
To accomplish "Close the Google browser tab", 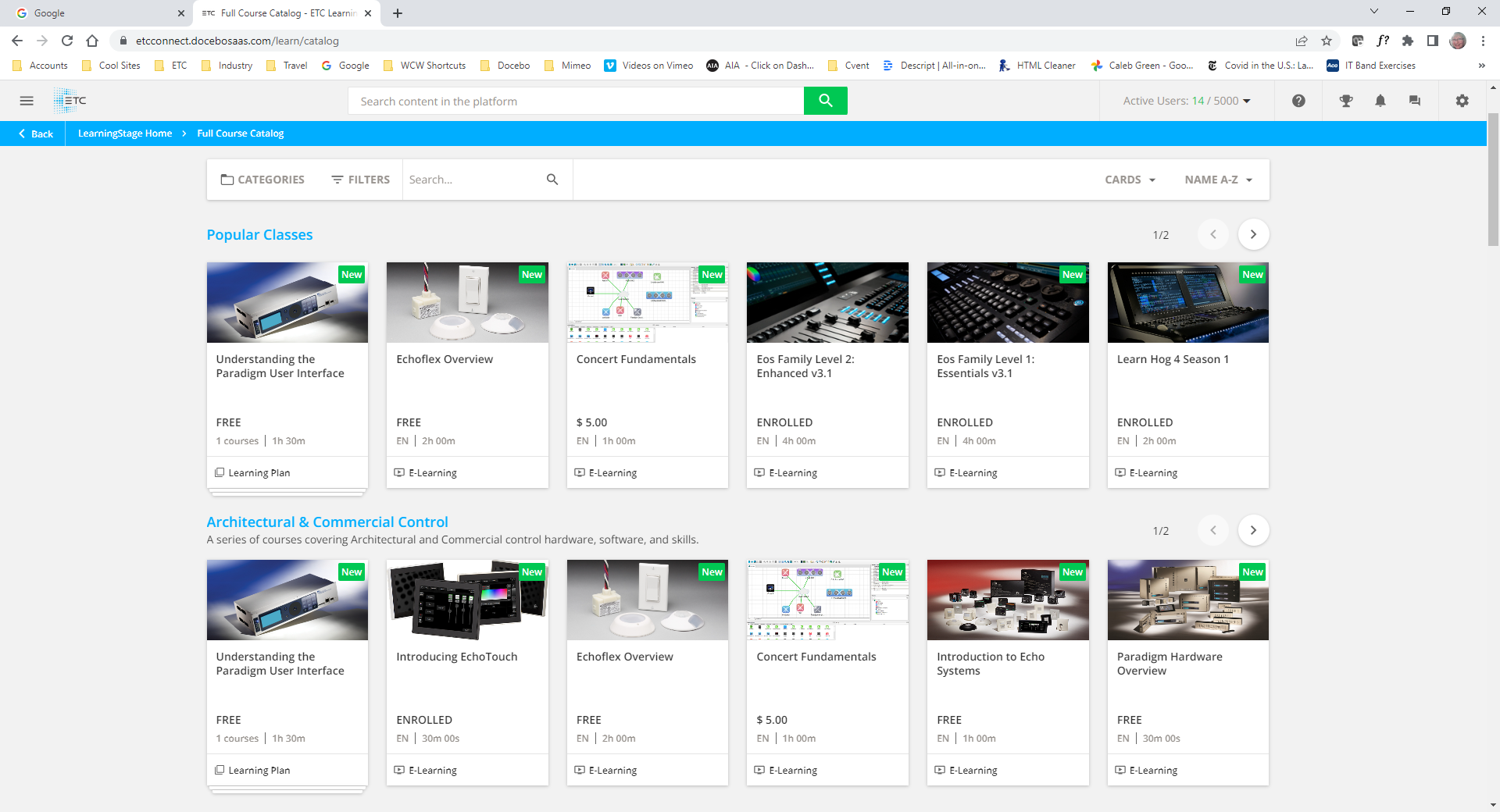I will coord(181,13).
